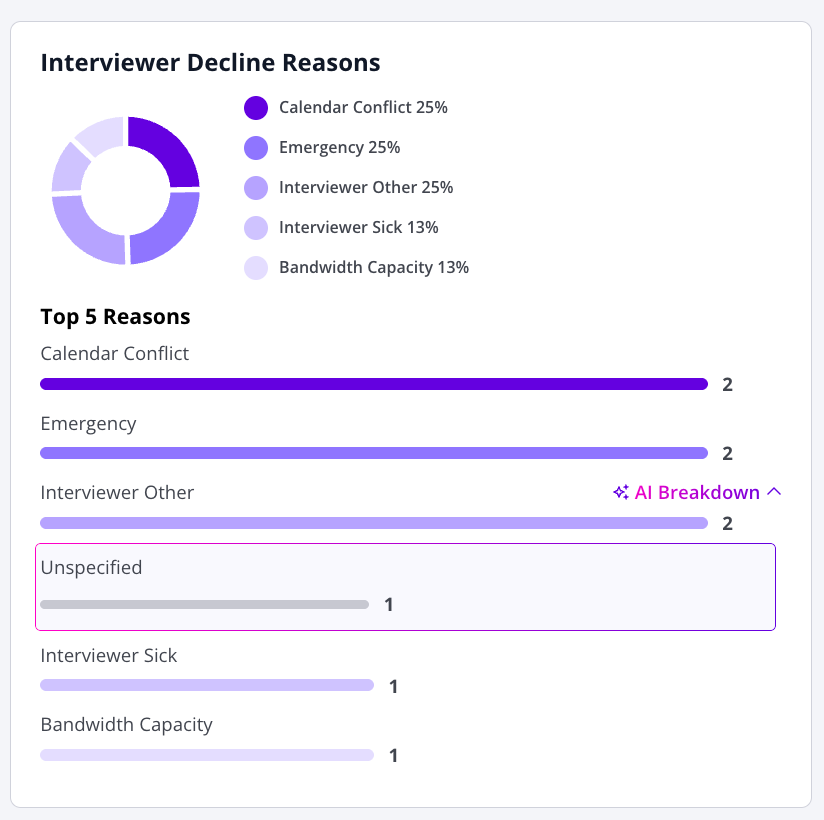Select the Emergency 25% legend label
The image size is (824, 820).
point(339,148)
